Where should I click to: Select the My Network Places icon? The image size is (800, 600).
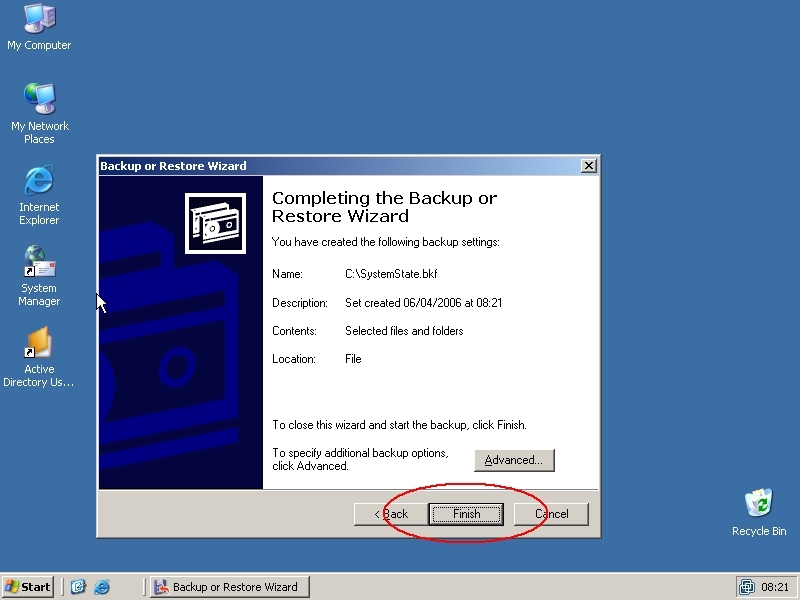(39, 114)
